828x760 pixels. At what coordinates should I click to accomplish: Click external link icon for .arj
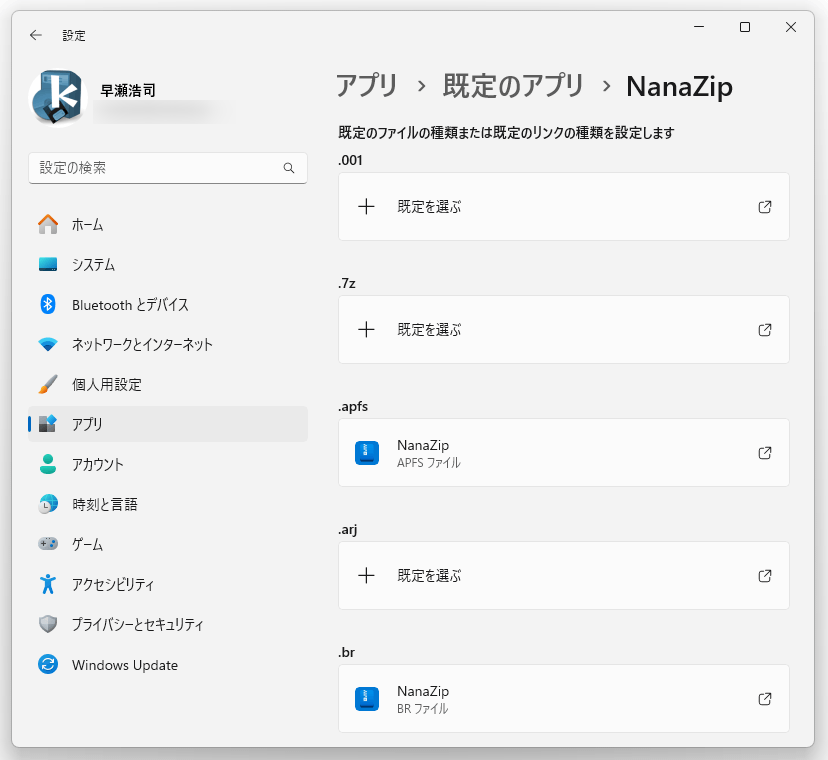coord(765,576)
